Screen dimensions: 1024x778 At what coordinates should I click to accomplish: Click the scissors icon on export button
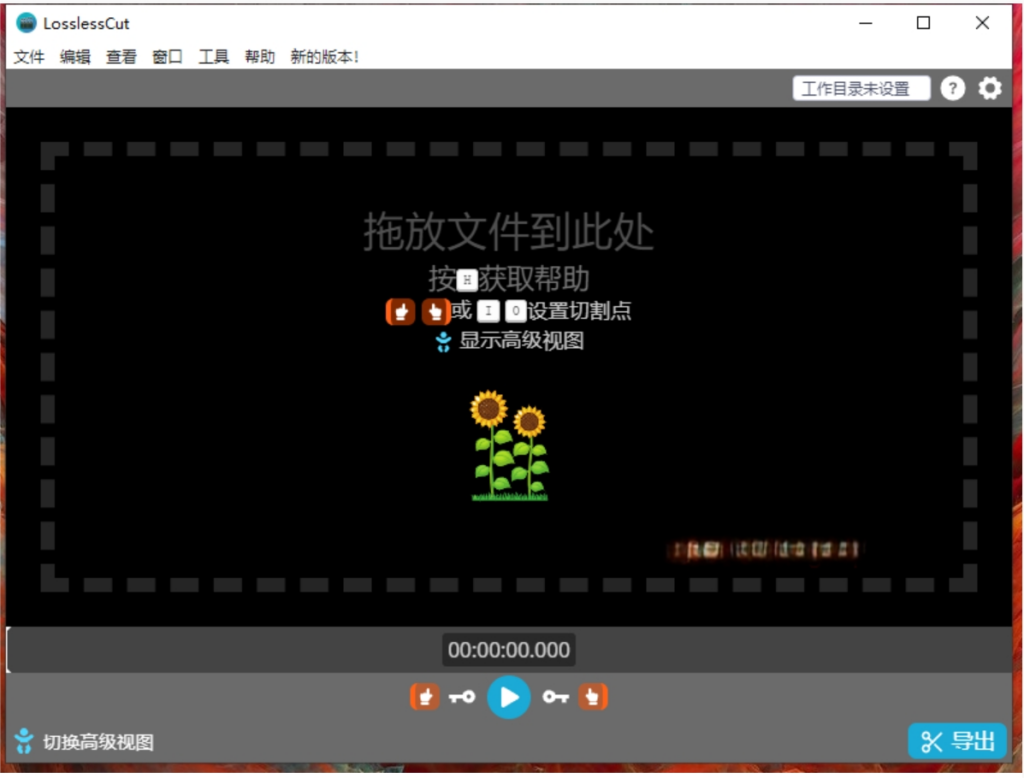point(932,741)
